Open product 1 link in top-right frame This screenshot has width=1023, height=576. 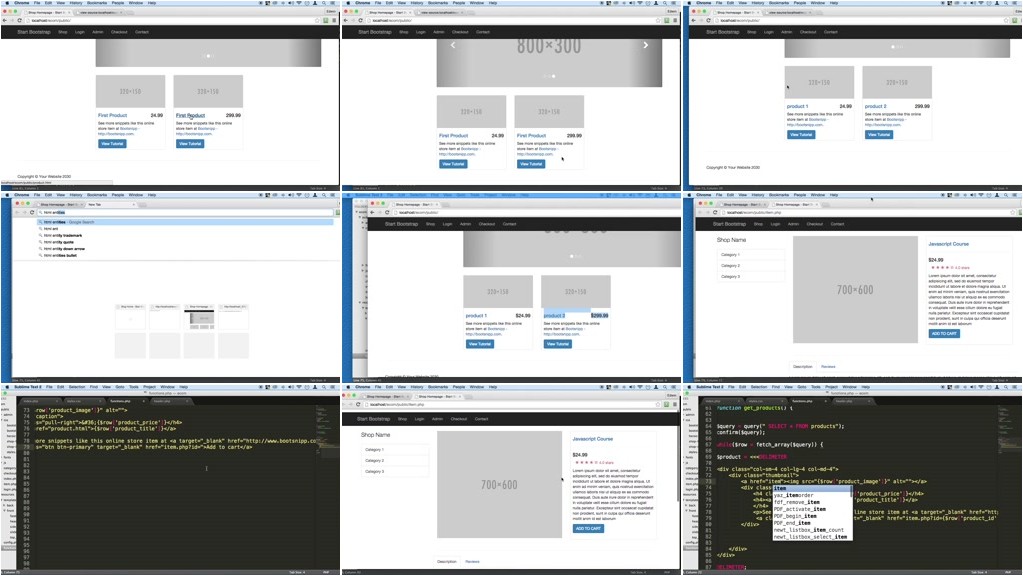797,106
